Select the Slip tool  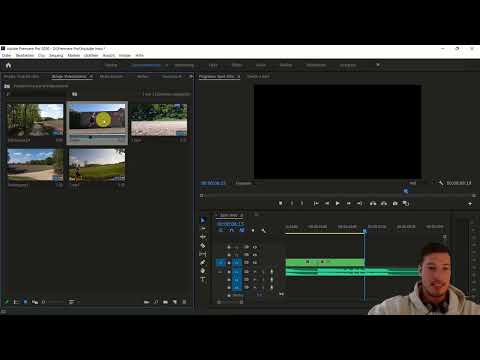(203, 254)
